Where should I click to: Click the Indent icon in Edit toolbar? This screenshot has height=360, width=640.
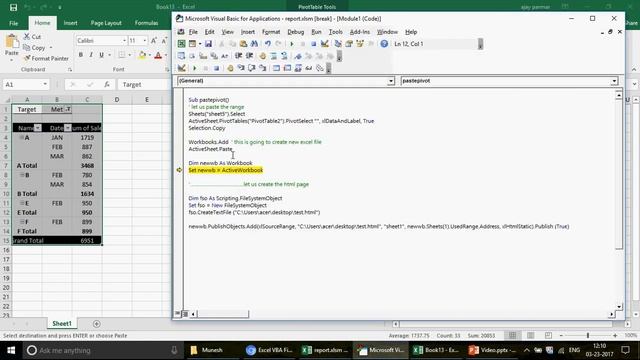[x=238, y=56]
